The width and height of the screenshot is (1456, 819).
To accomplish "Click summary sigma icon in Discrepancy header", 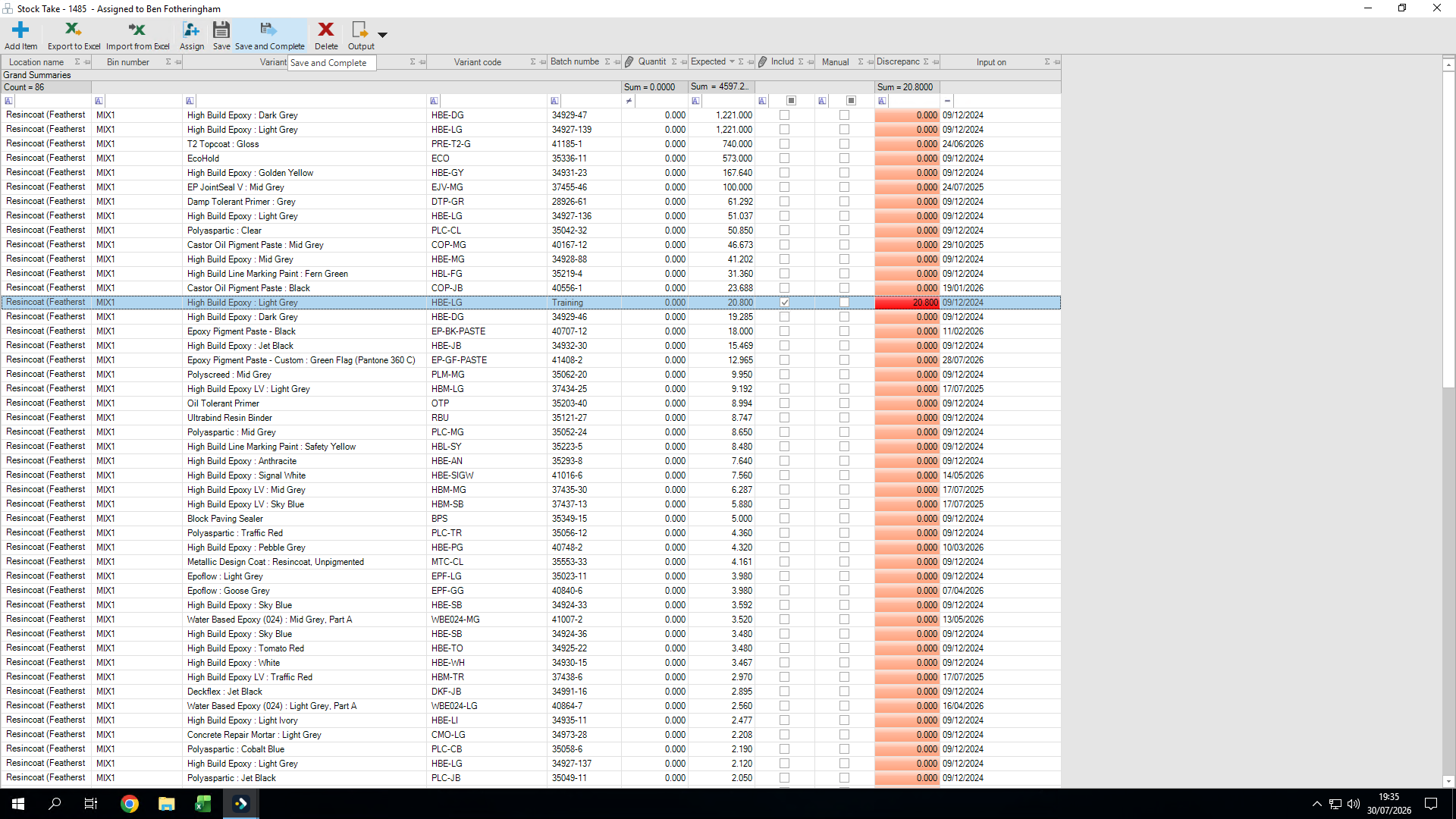I will (x=926, y=62).
